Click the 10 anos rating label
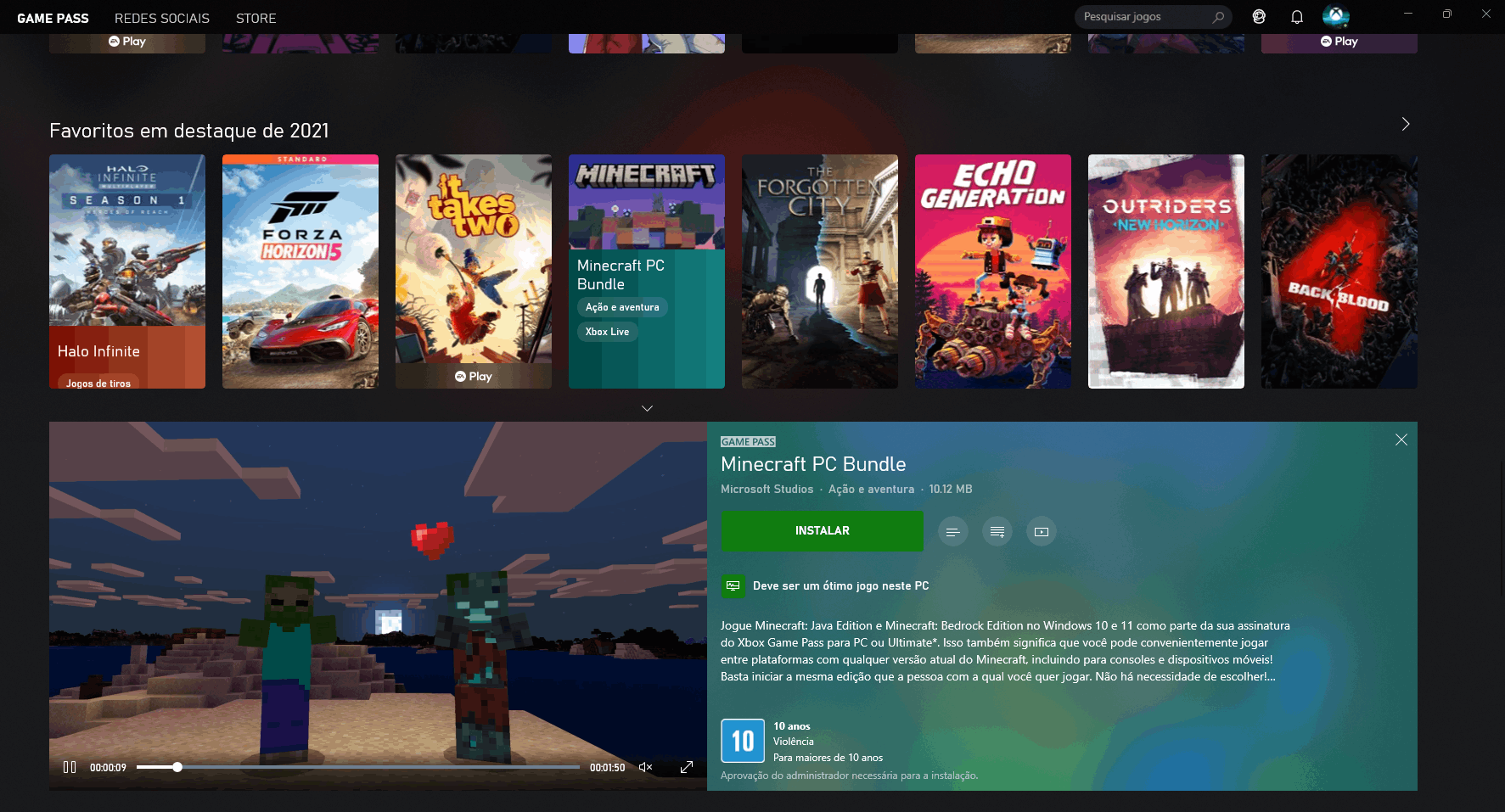Viewport: 1505px width, 812px height. (x=792, y=726)
